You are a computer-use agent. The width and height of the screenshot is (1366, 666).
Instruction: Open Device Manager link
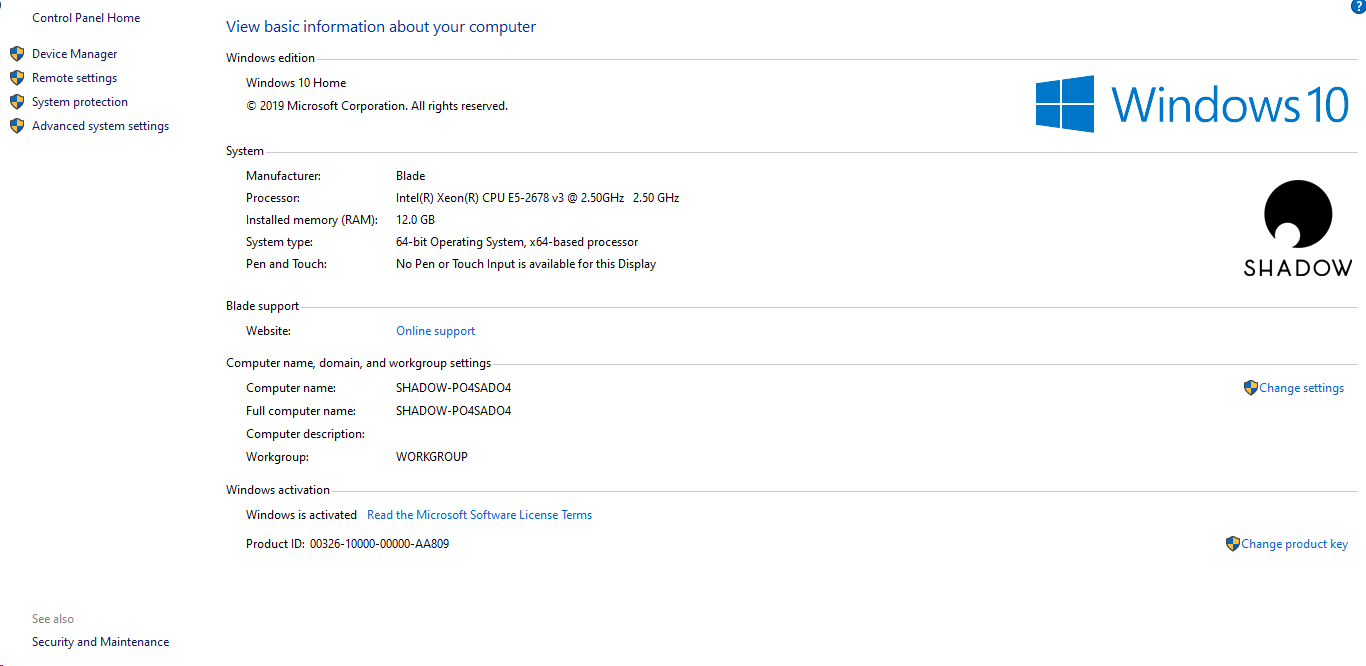(75, 54)
